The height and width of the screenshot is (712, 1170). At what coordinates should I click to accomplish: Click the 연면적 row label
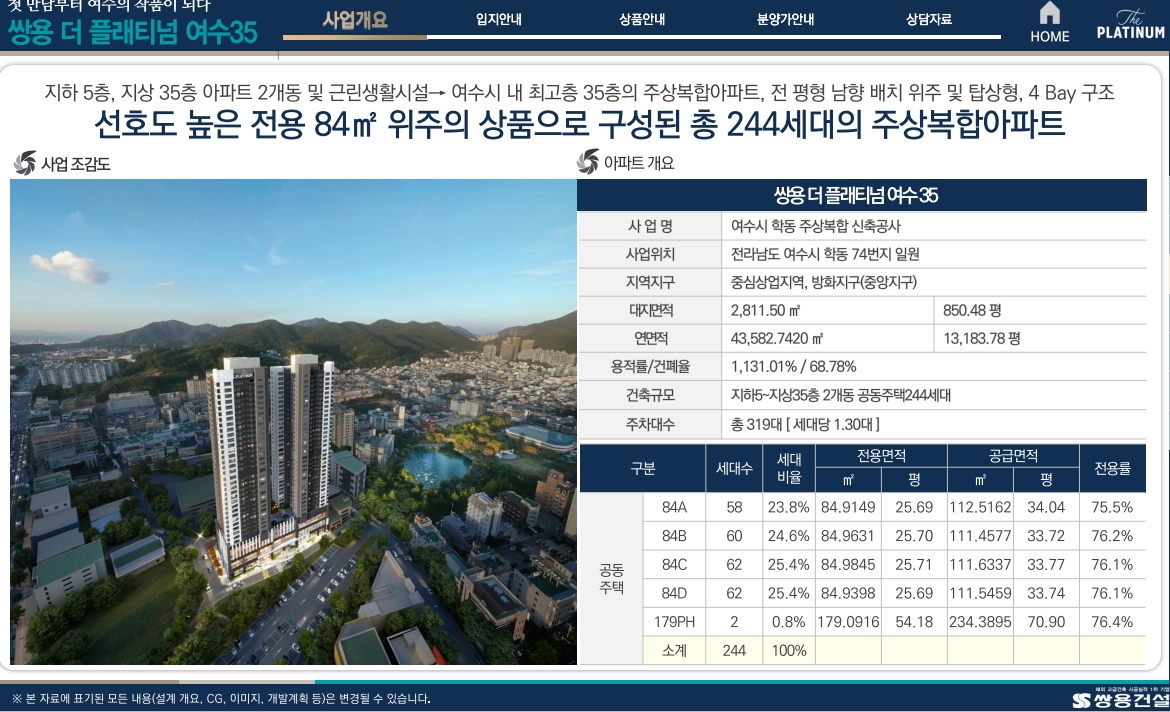650,339
